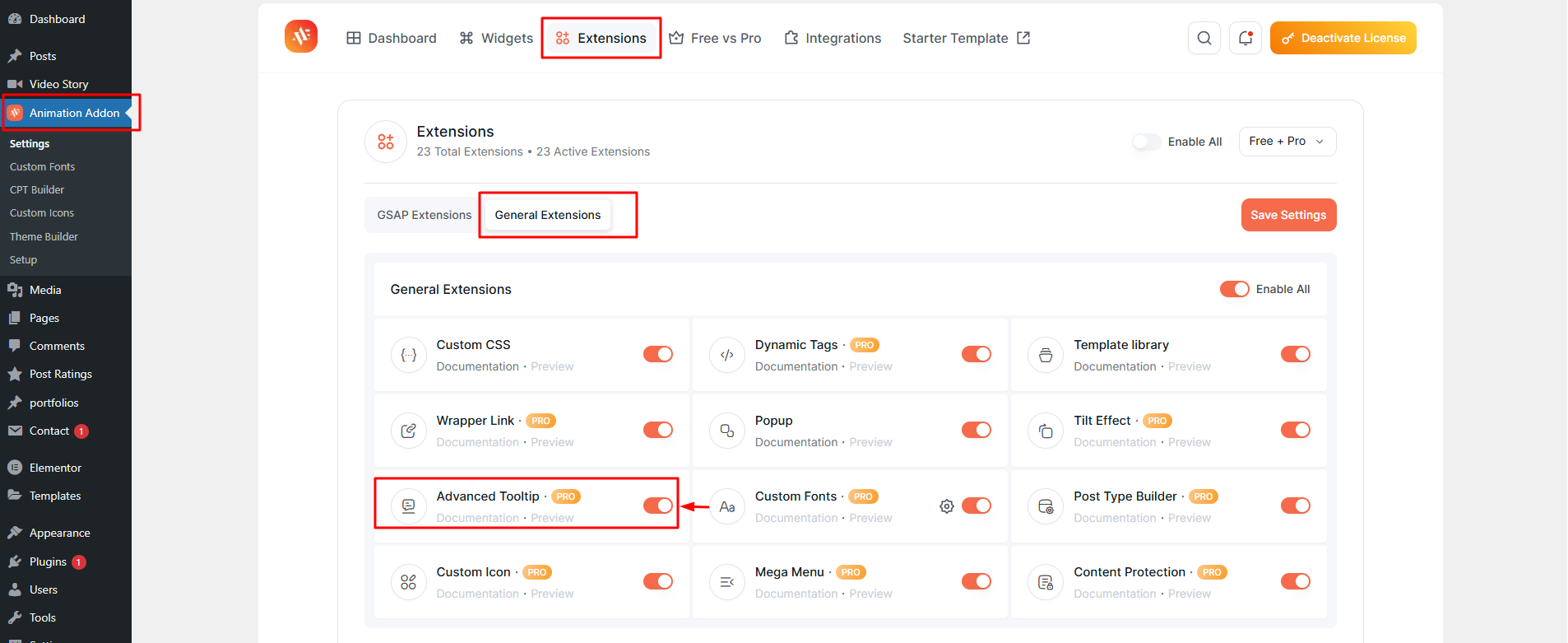Click the Post Type Builder icon
Image resolution: width=1568 pixels, height=643 pixels.
pyautogui.click(x=1046, y=506)
